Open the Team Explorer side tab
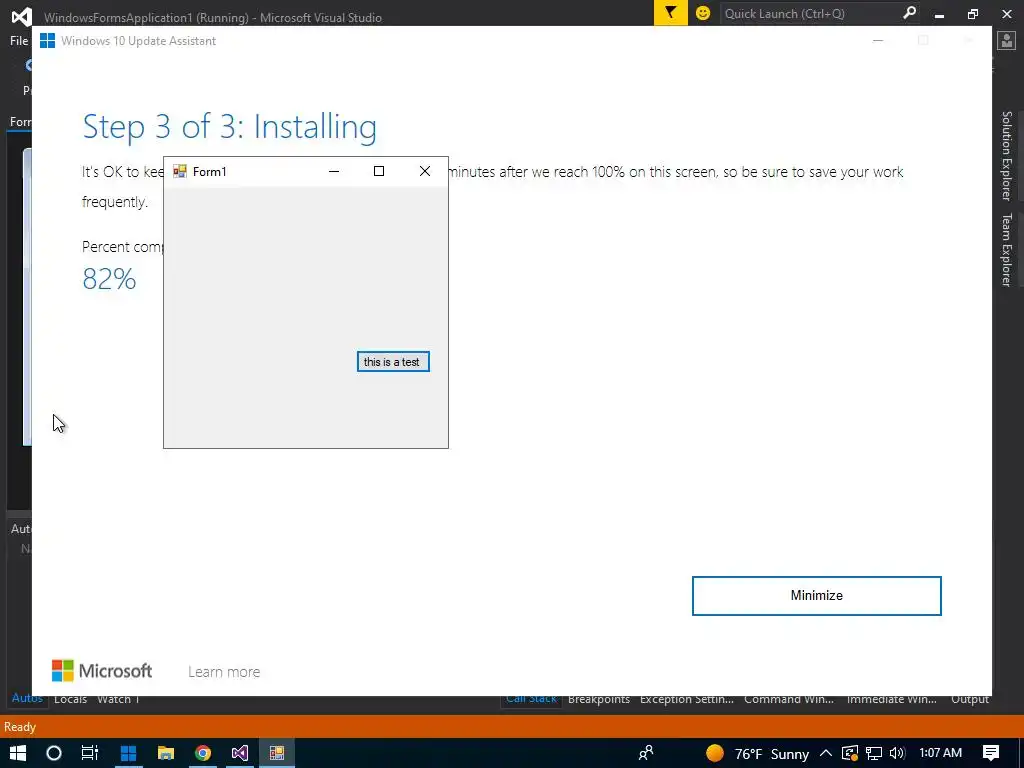This screenshot has width=1024, height=768. [1007, 249]
